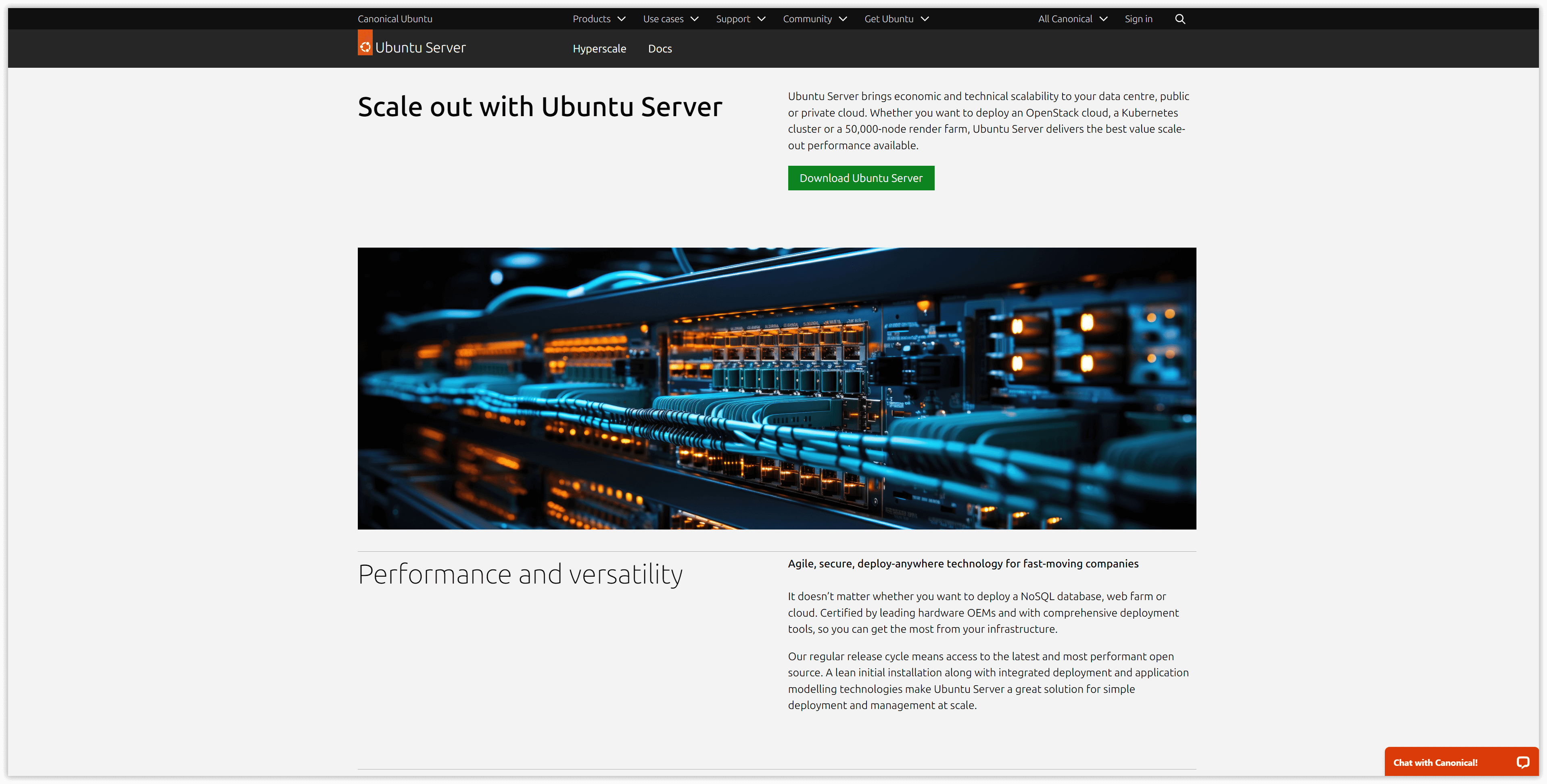Expand the Get Ubuntu dropdown chevron
This screenshot has height=784, width=1547.
925,19
